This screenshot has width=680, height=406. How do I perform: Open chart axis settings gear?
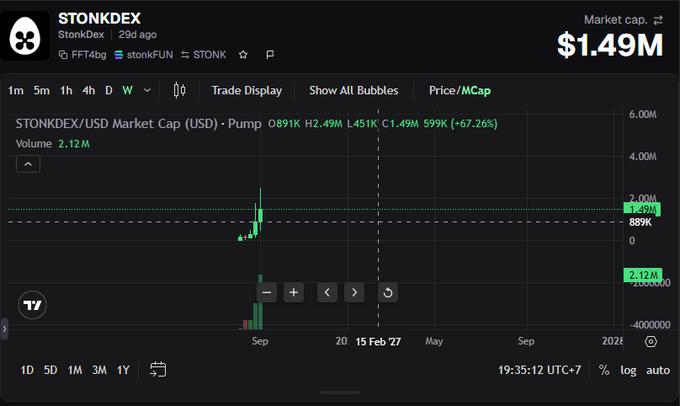click(x=651, y=341)
